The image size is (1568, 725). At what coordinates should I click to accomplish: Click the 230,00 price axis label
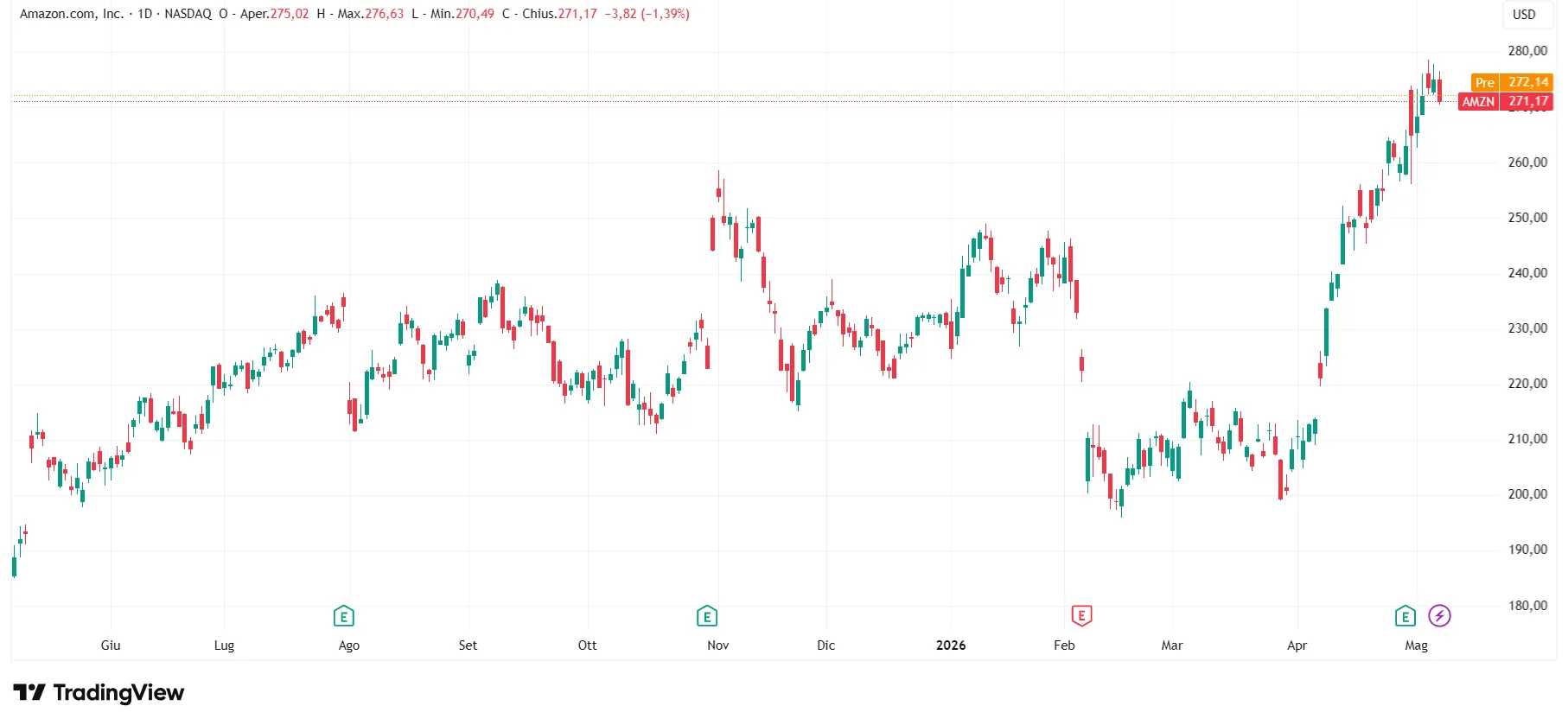pos(1527,328)
